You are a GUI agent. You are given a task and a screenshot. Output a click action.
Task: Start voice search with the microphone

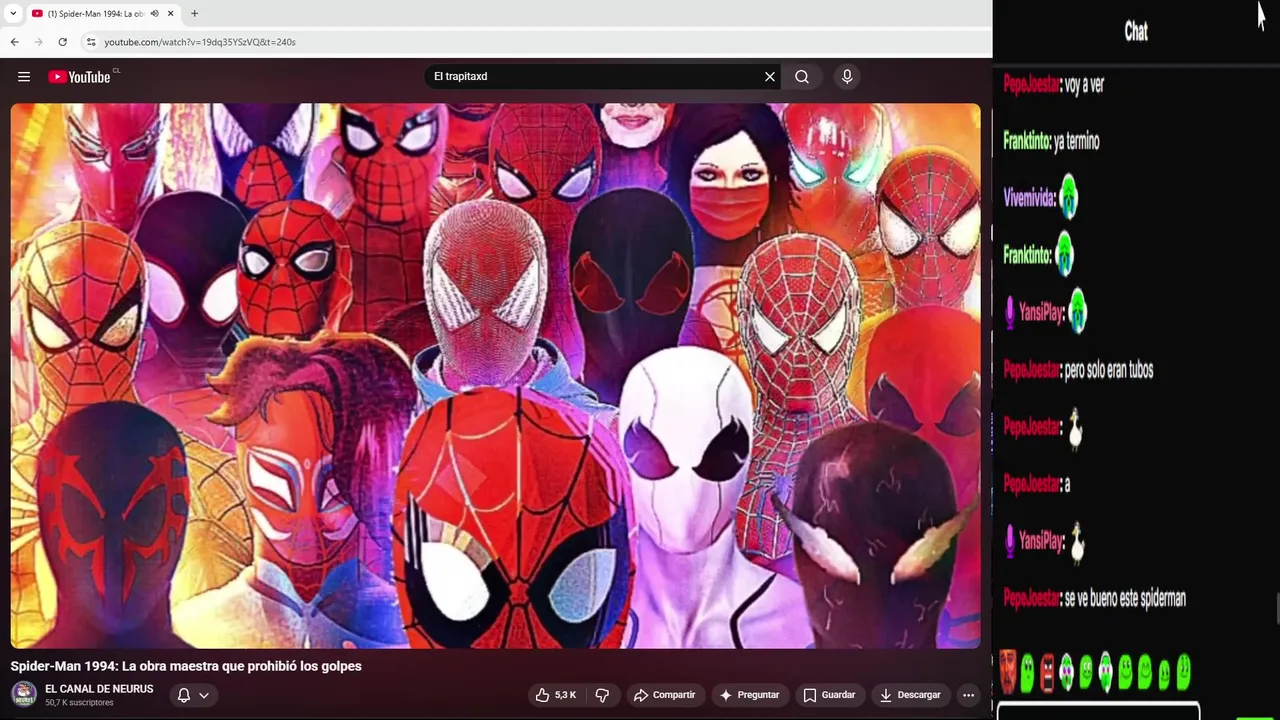click(x=847, y=77)
